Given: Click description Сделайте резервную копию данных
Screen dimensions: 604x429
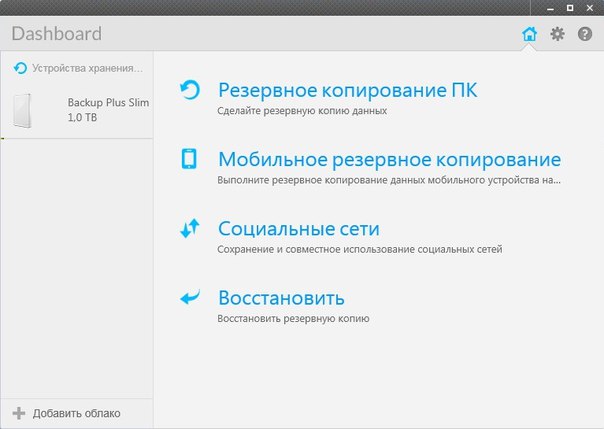Looking at the screenshot, I should tap(302, 112).
